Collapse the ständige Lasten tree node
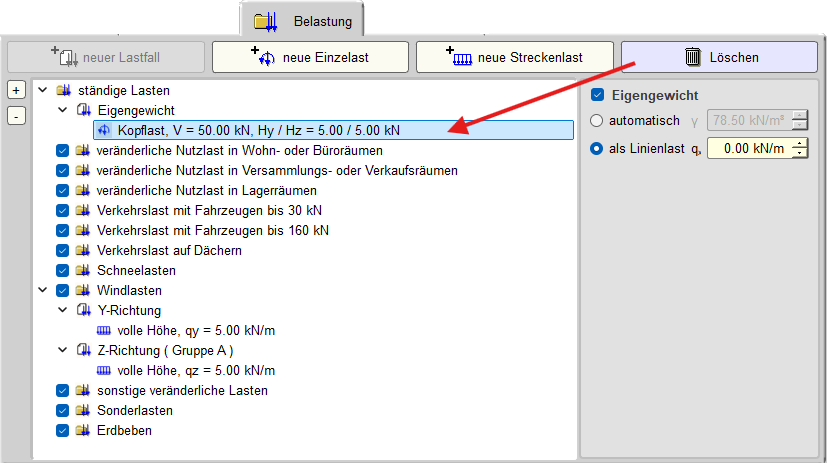Screen dimensions: 827x463 (42, 90)
